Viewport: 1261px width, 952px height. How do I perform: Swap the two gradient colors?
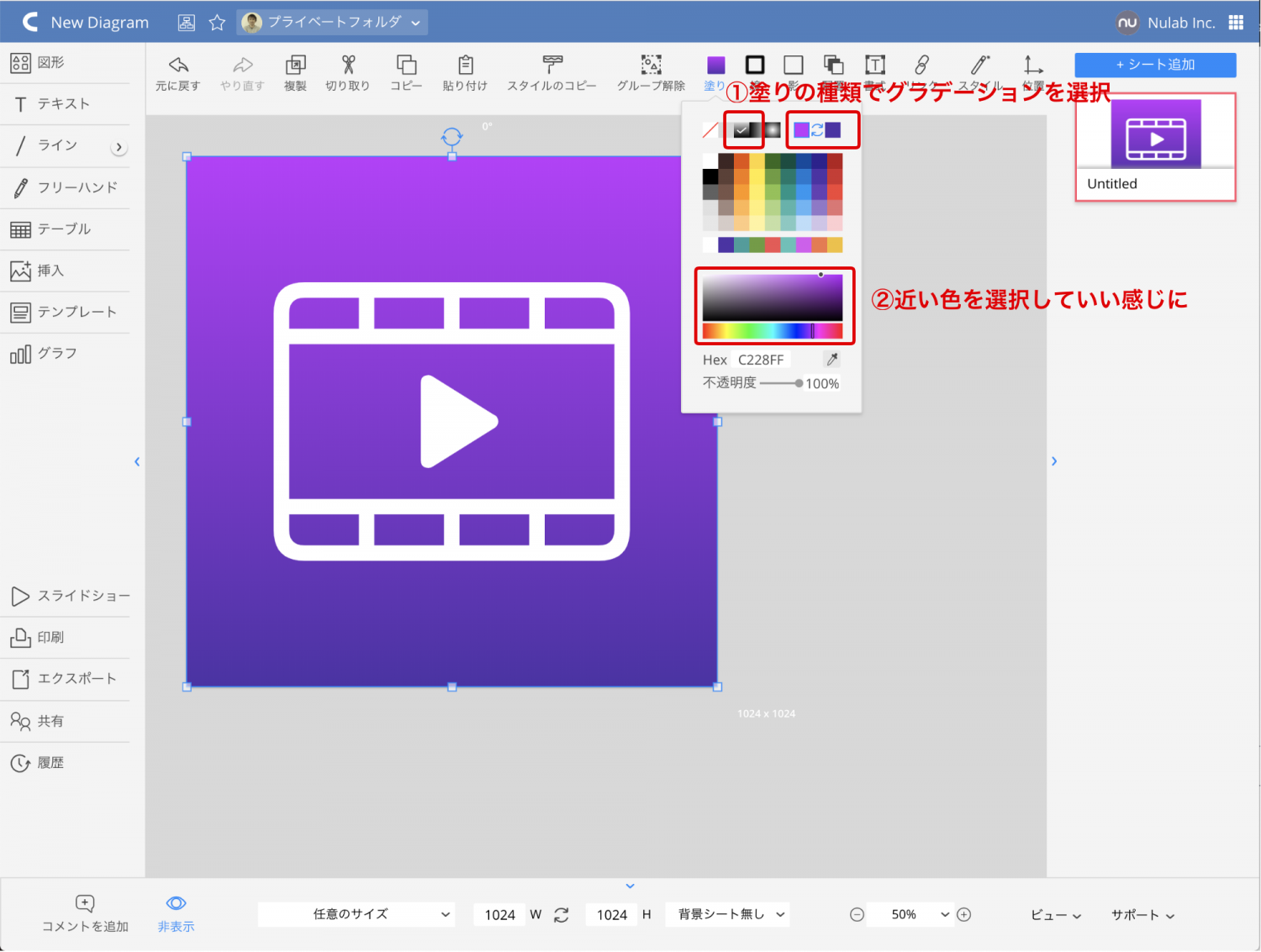(x=817, y=130)
